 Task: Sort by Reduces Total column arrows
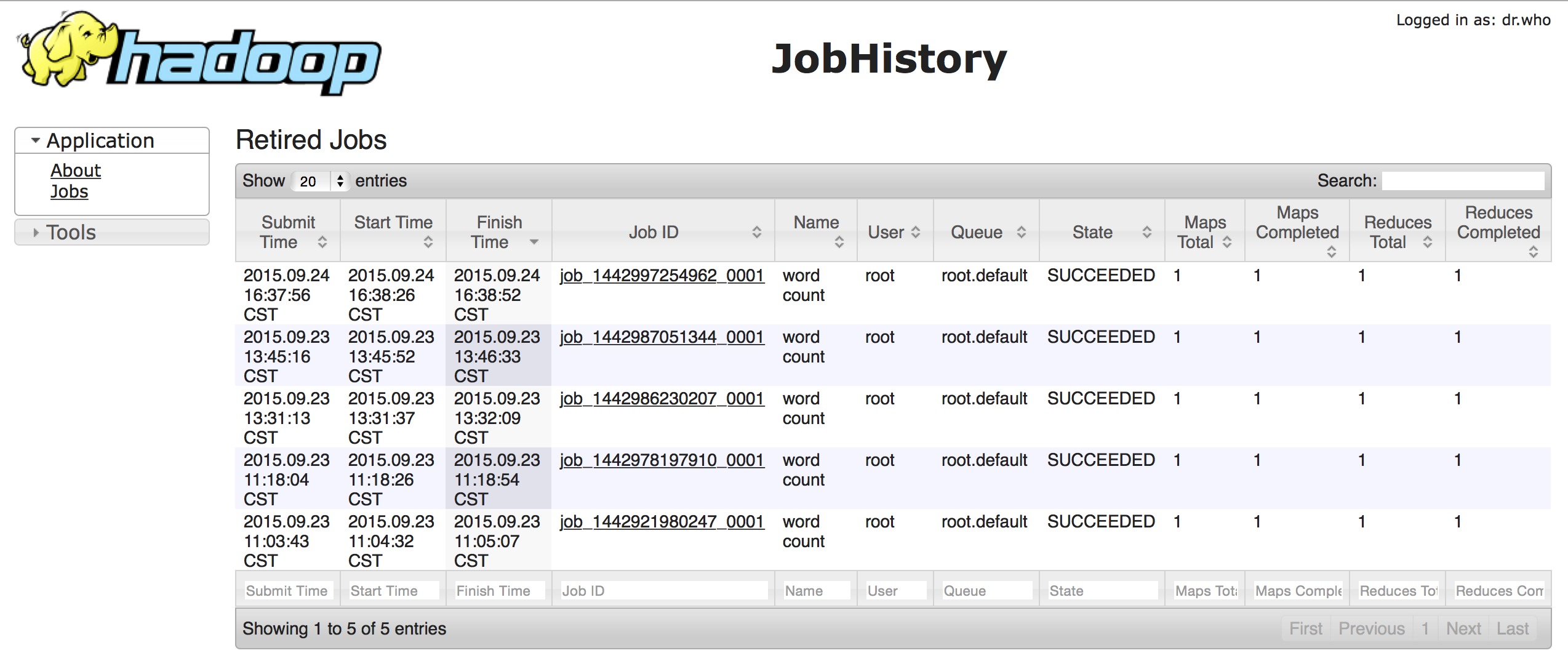tap(1428, 242)
